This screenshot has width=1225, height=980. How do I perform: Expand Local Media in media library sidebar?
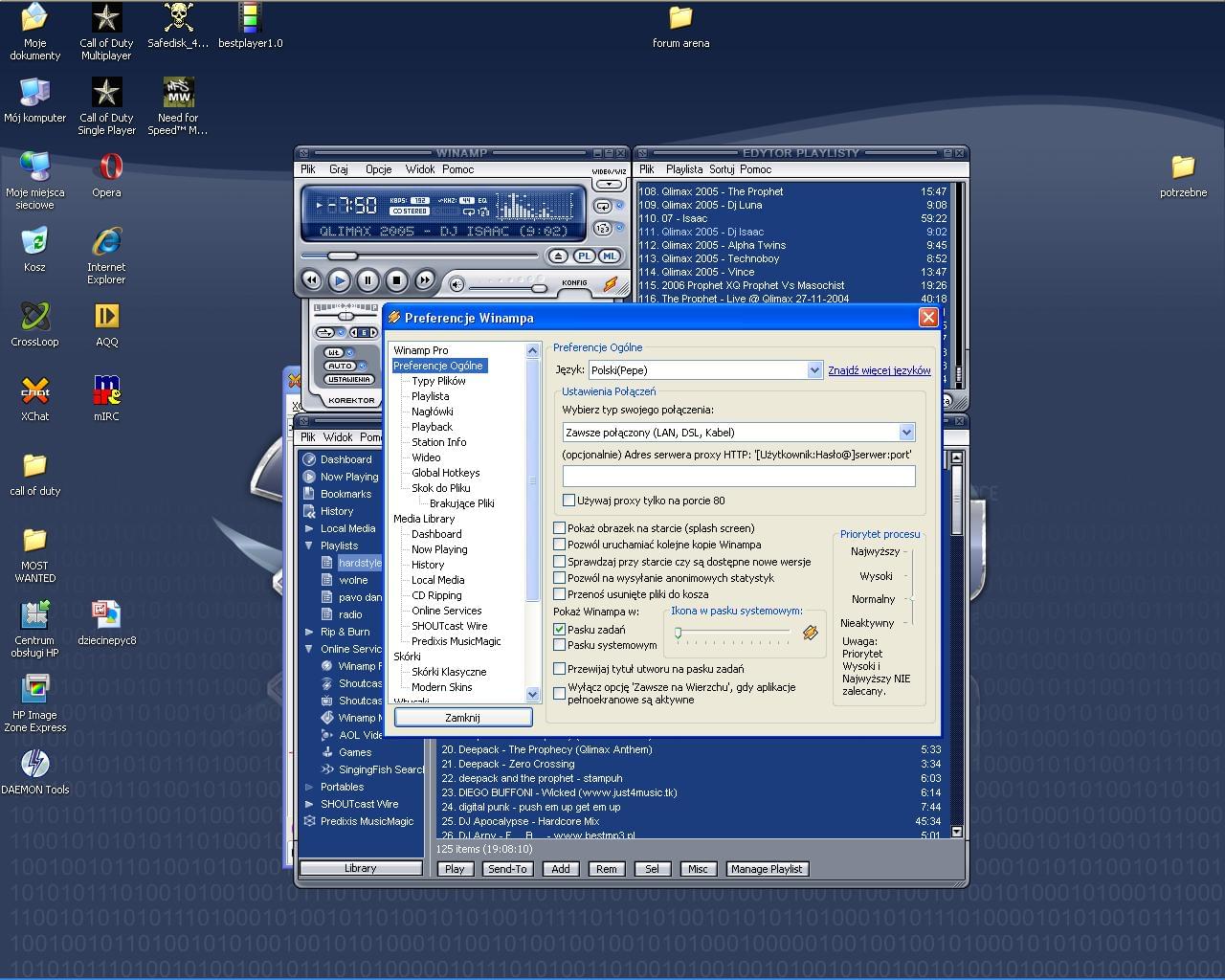coord(309,528)
